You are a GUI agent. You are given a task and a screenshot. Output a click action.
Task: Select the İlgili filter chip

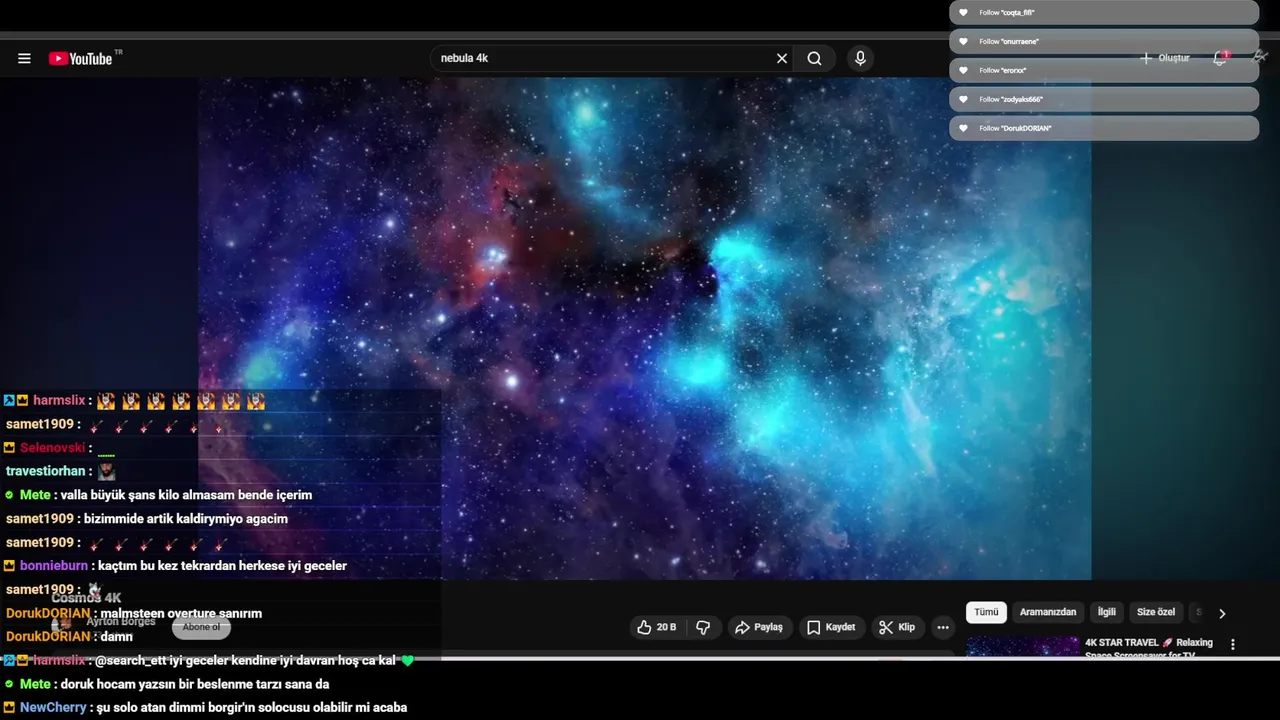click(x=1106, y=612)
